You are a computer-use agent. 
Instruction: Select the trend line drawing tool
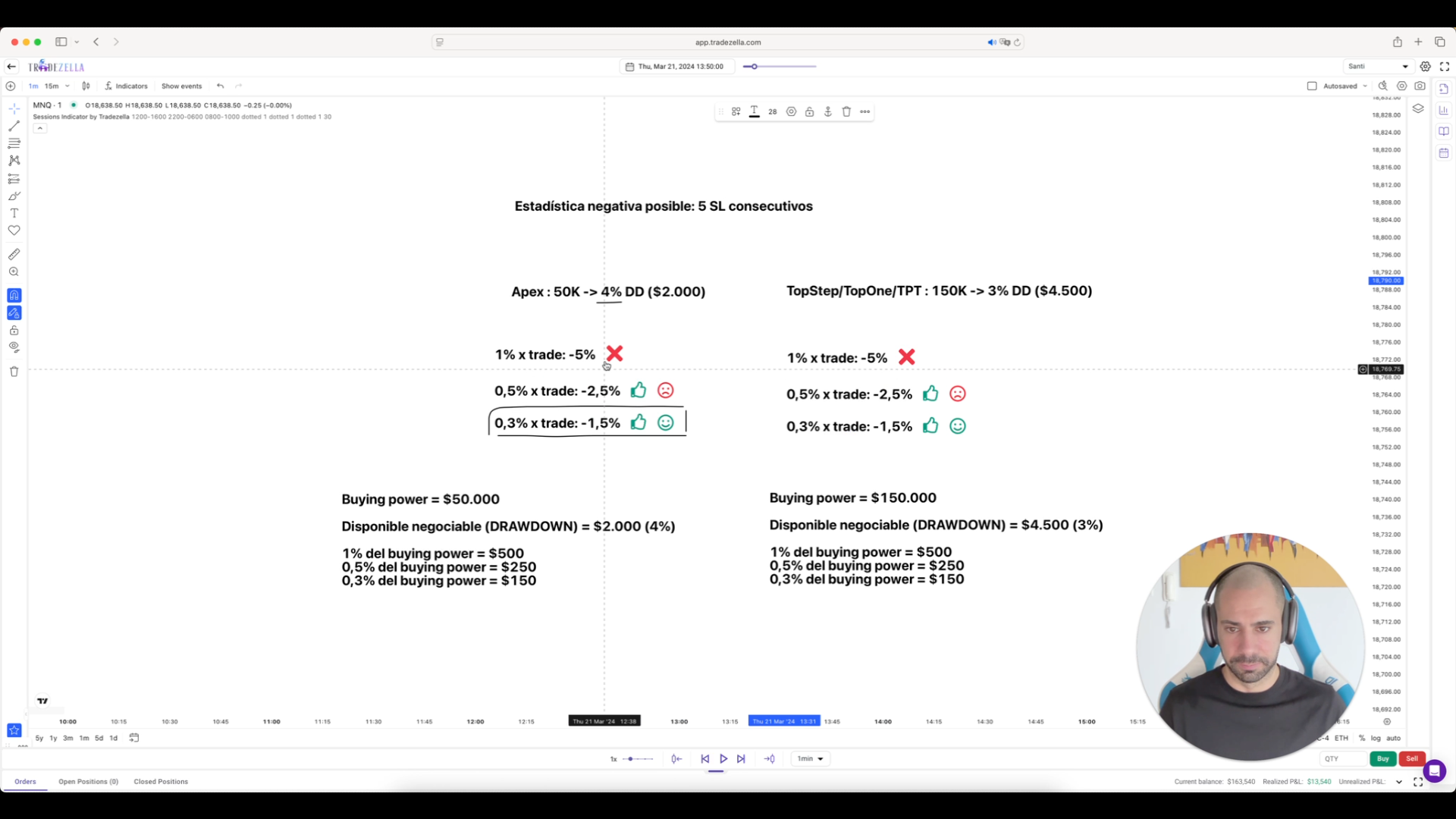tap(14, 126)
